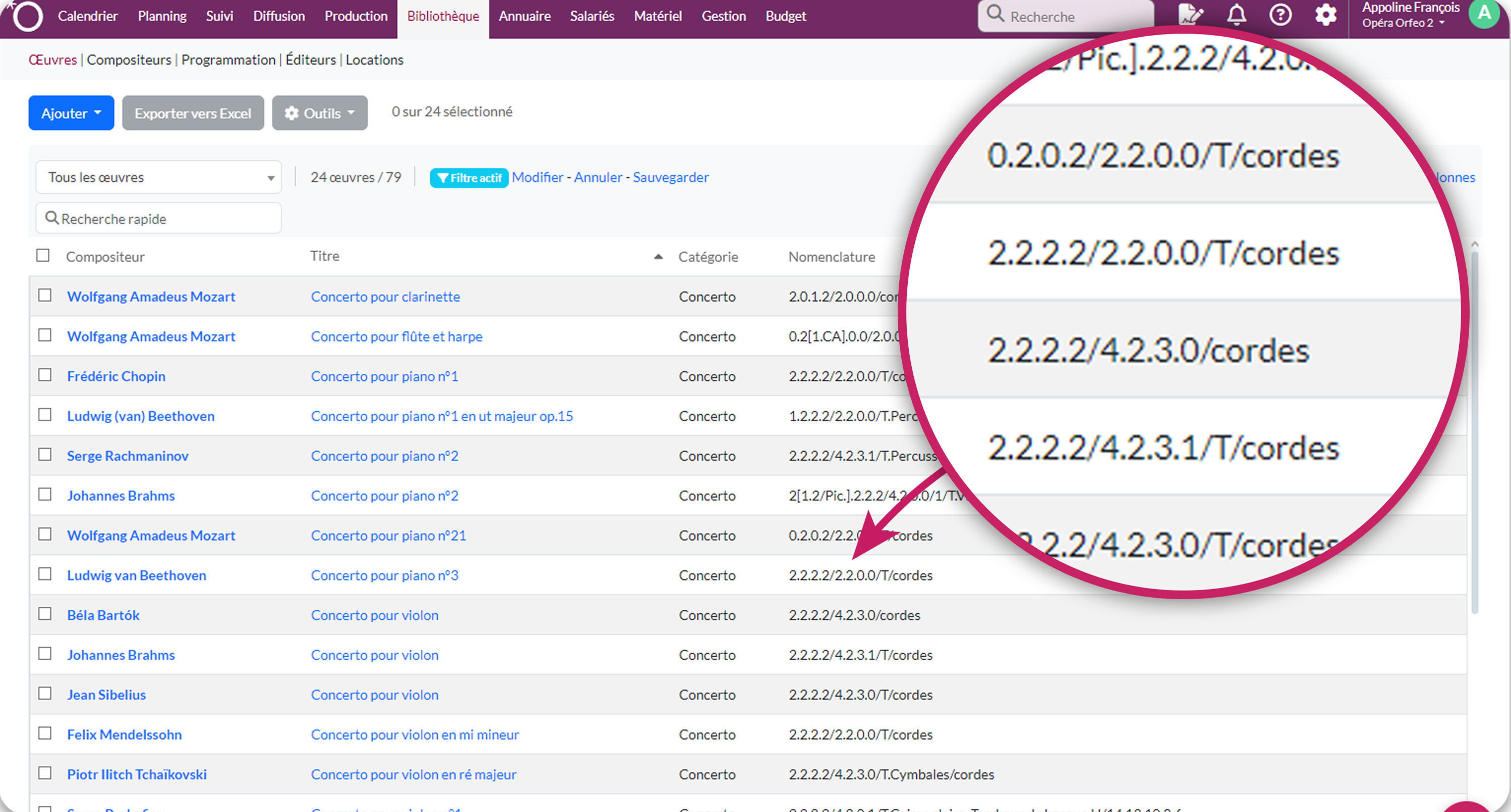Open the Suivi menu

pyautogui.click(x=219, y=16)
